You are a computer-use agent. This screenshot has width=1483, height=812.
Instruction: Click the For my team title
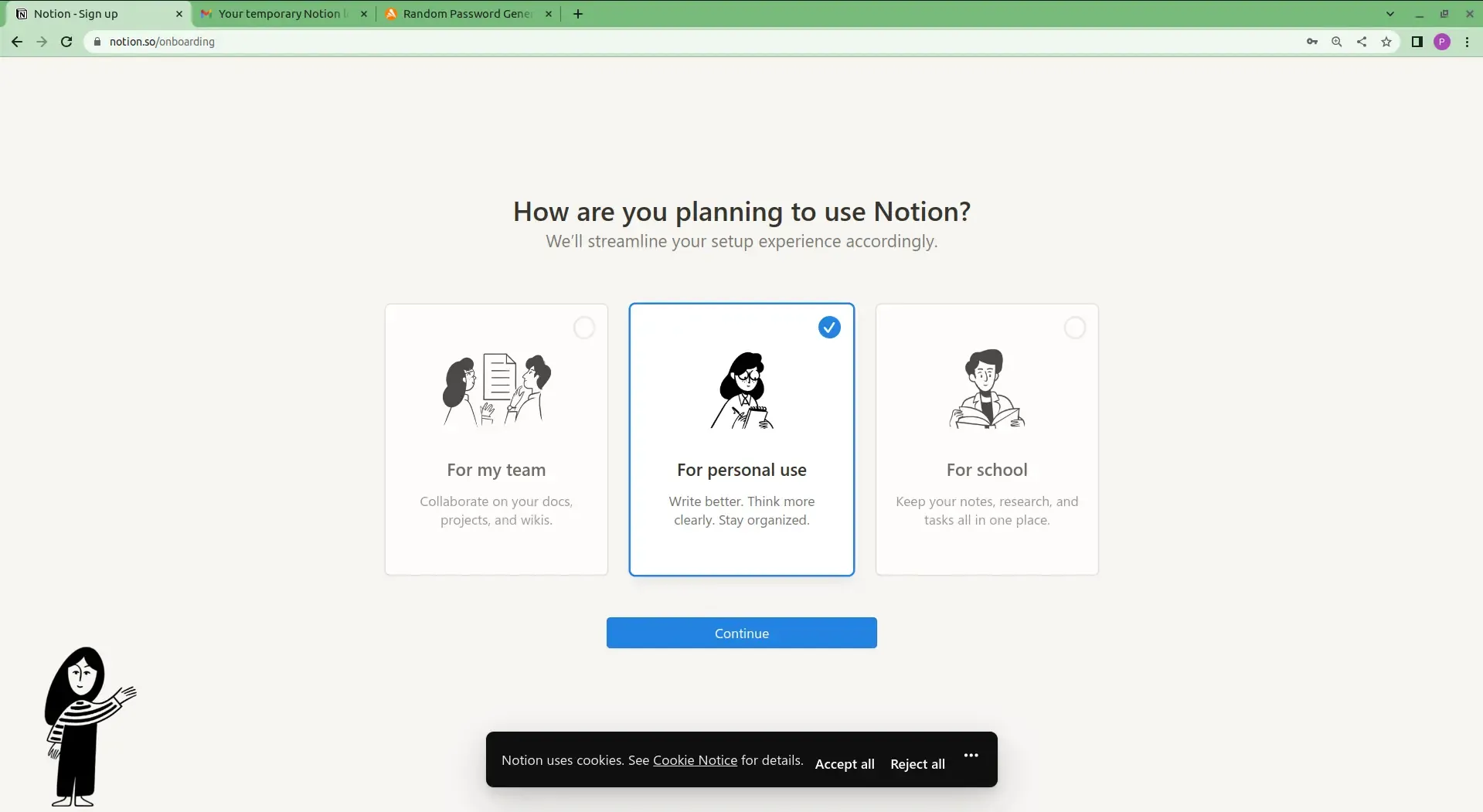496,470
